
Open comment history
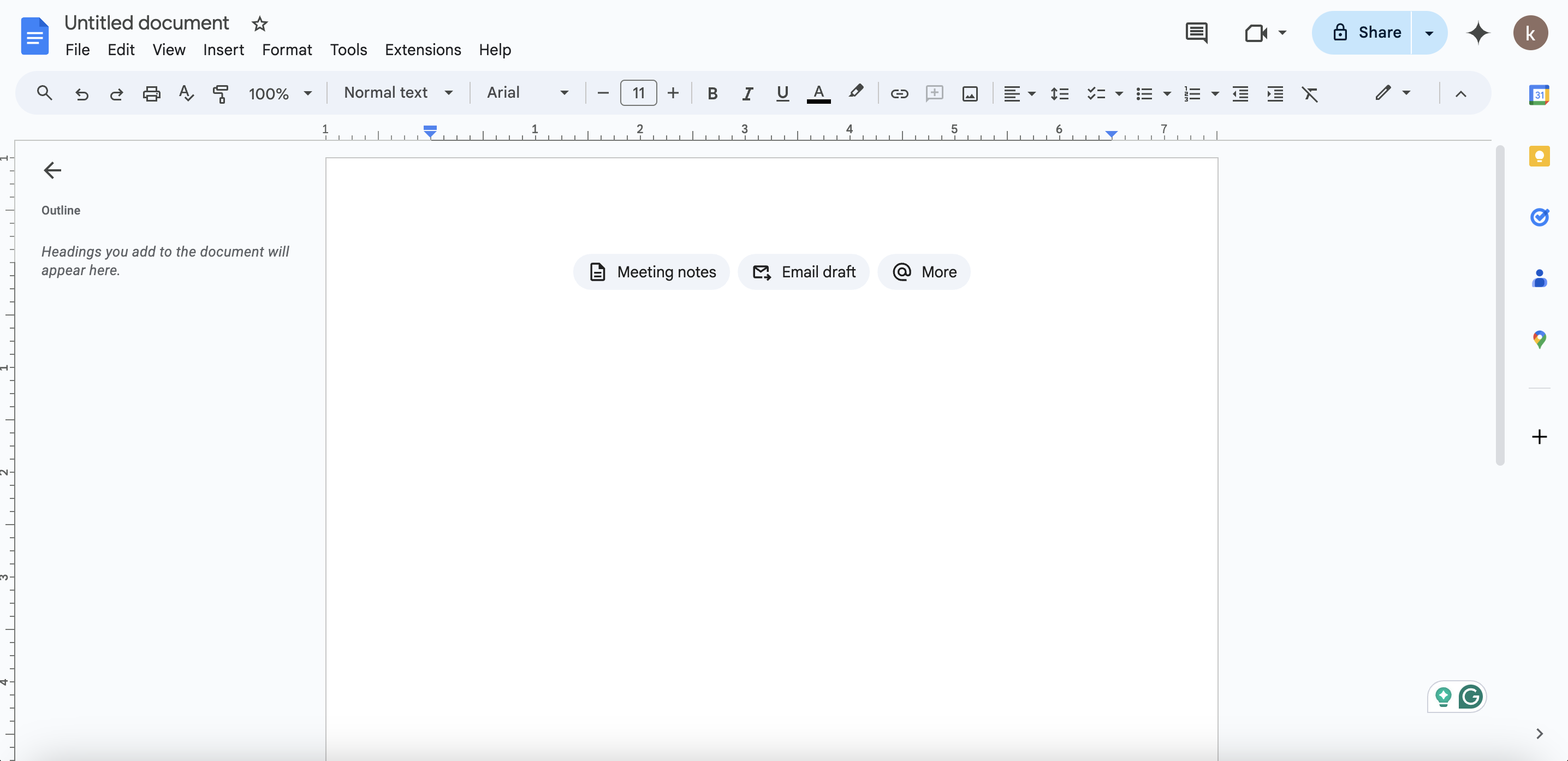tap(1197, 32)
